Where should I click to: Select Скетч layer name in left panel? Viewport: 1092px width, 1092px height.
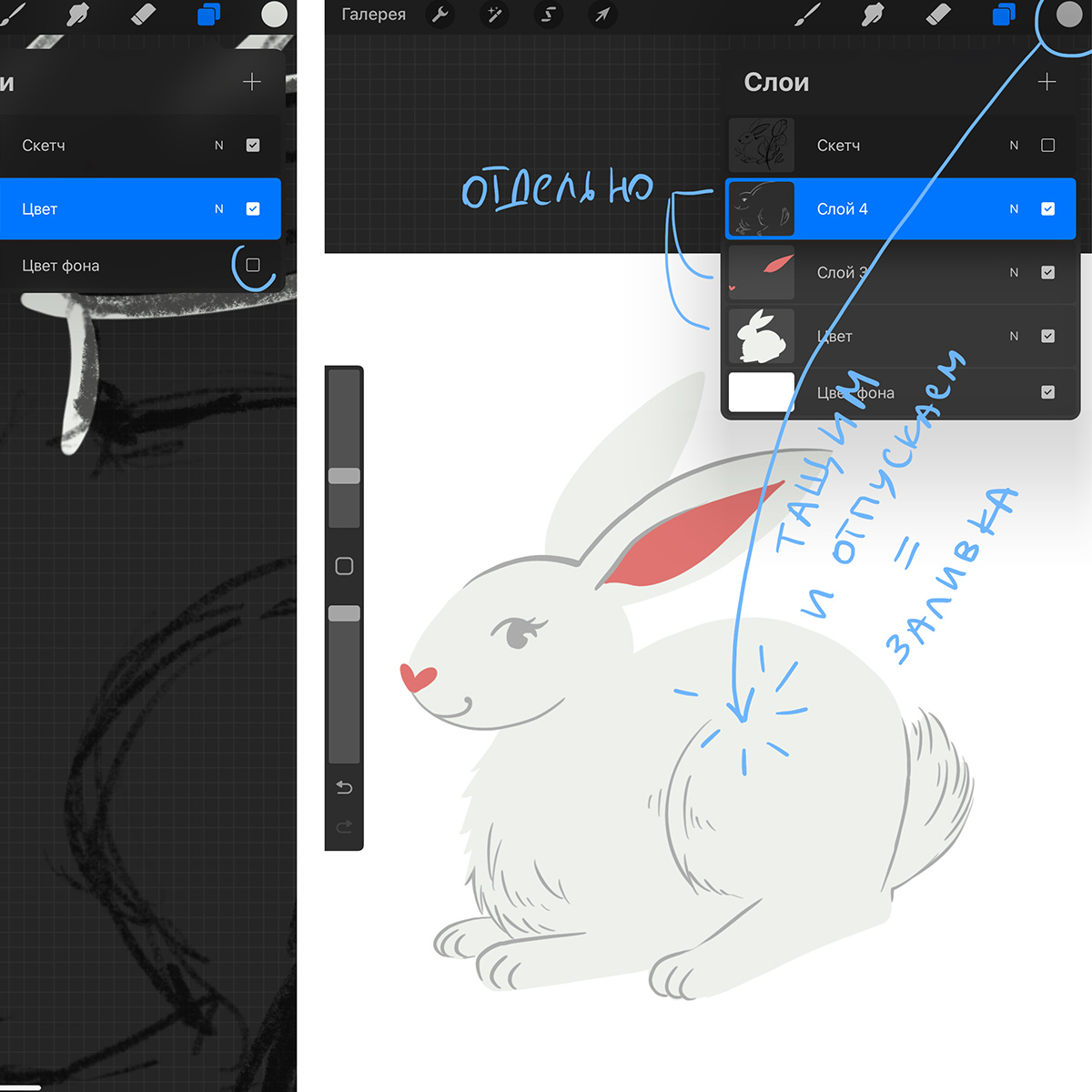point(44,146)
